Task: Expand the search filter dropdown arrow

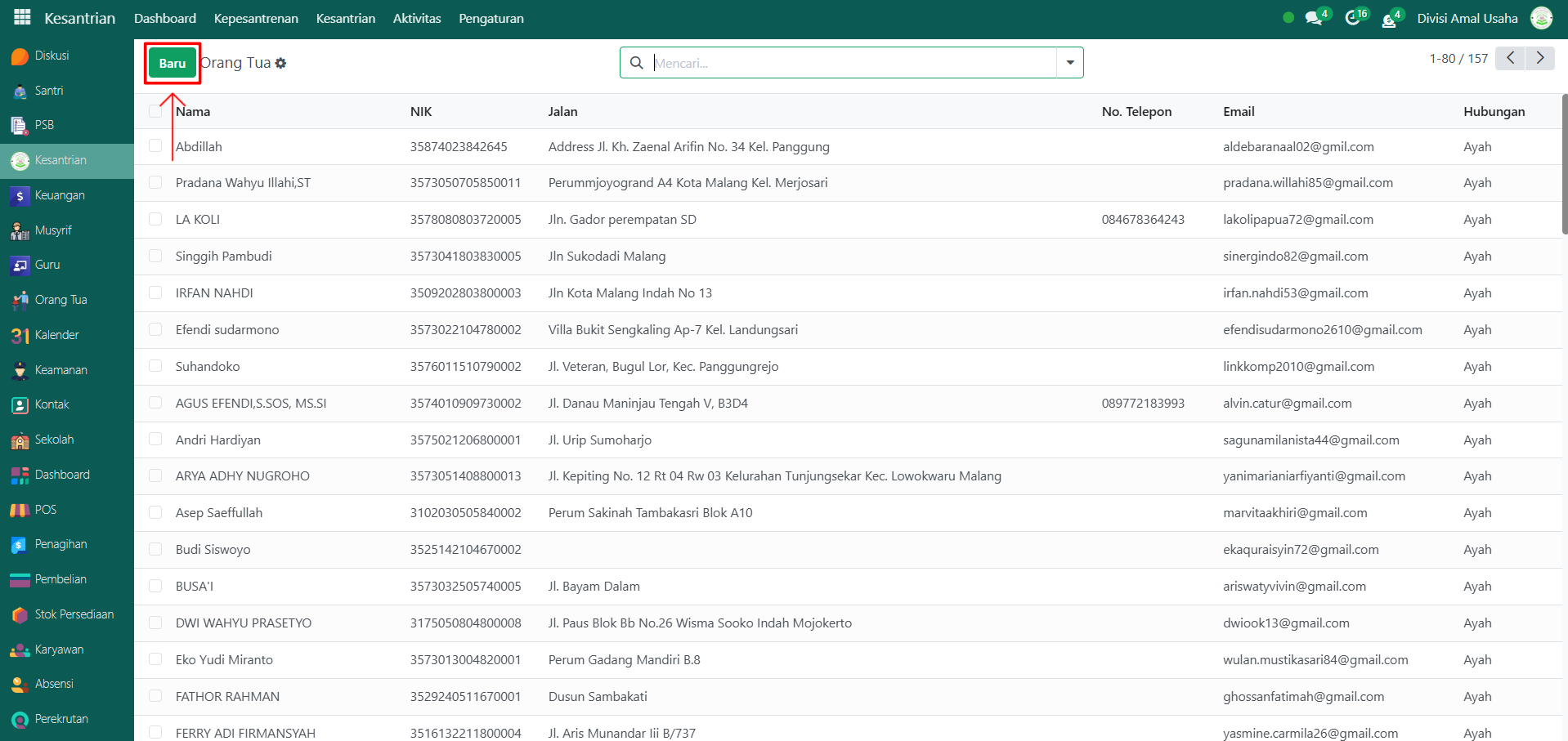Action: 1069,63
